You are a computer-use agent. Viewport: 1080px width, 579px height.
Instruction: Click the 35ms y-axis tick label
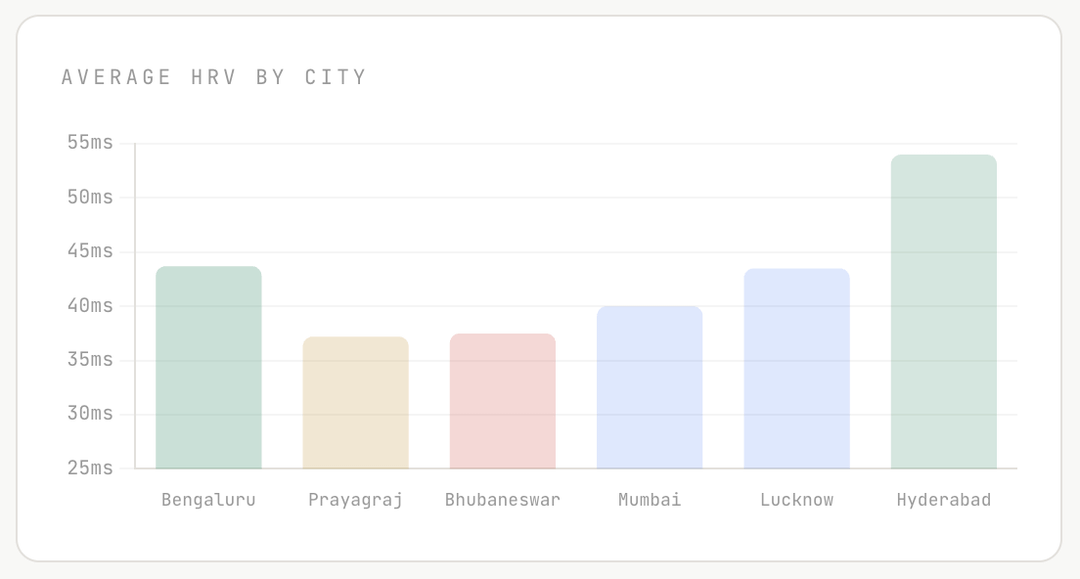[90, 360]
